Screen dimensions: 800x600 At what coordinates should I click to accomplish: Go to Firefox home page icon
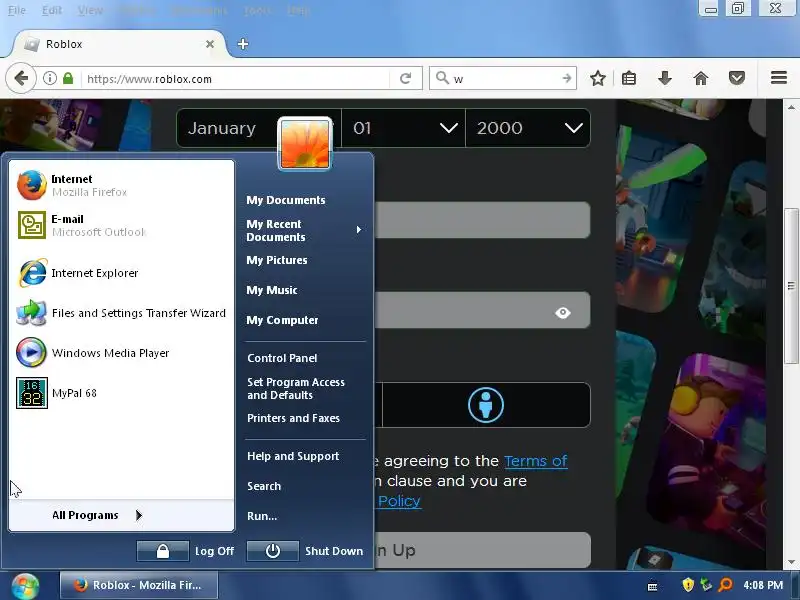pos(701,79)
